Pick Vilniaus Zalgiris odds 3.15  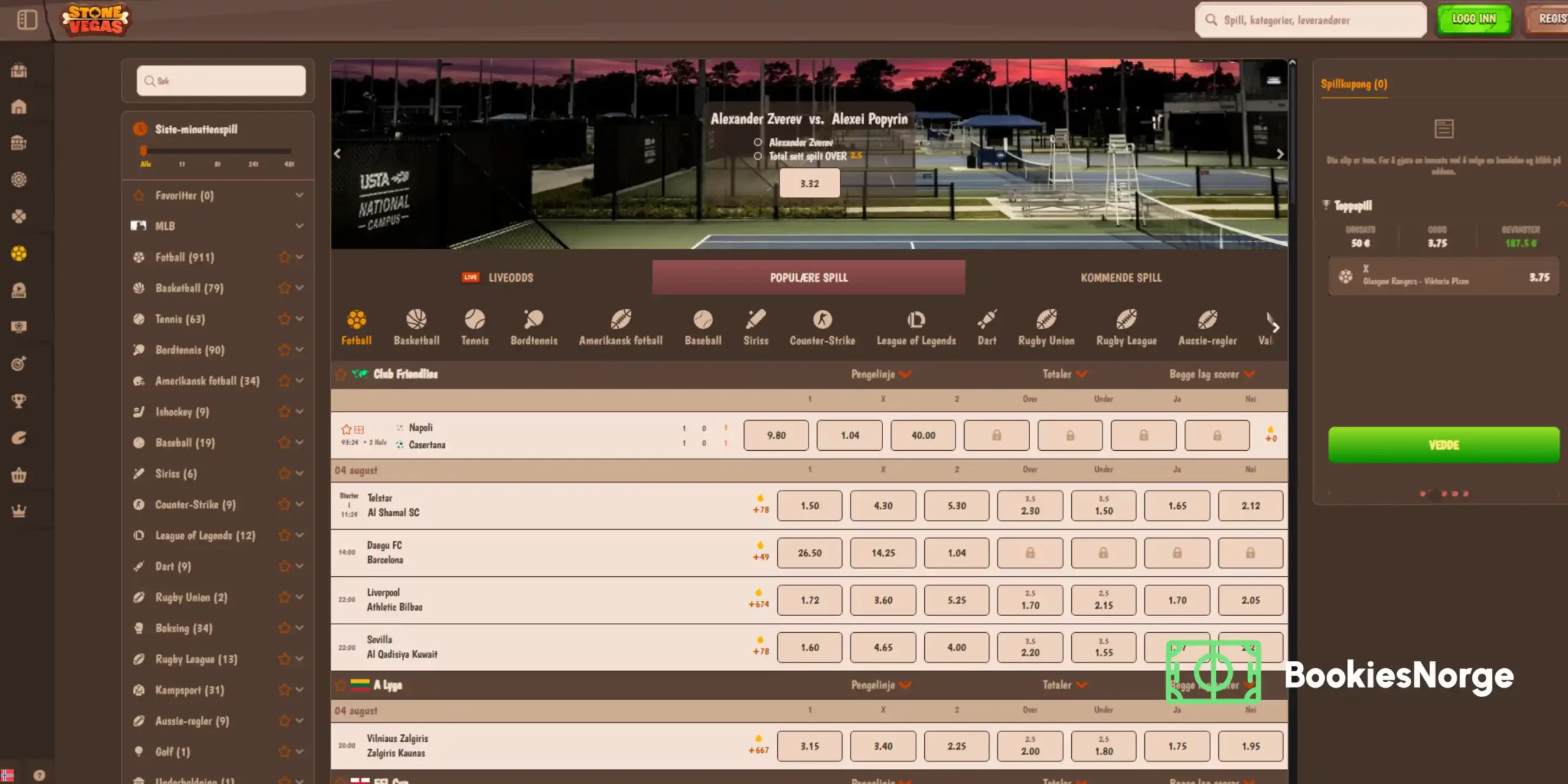pos(810,746)
